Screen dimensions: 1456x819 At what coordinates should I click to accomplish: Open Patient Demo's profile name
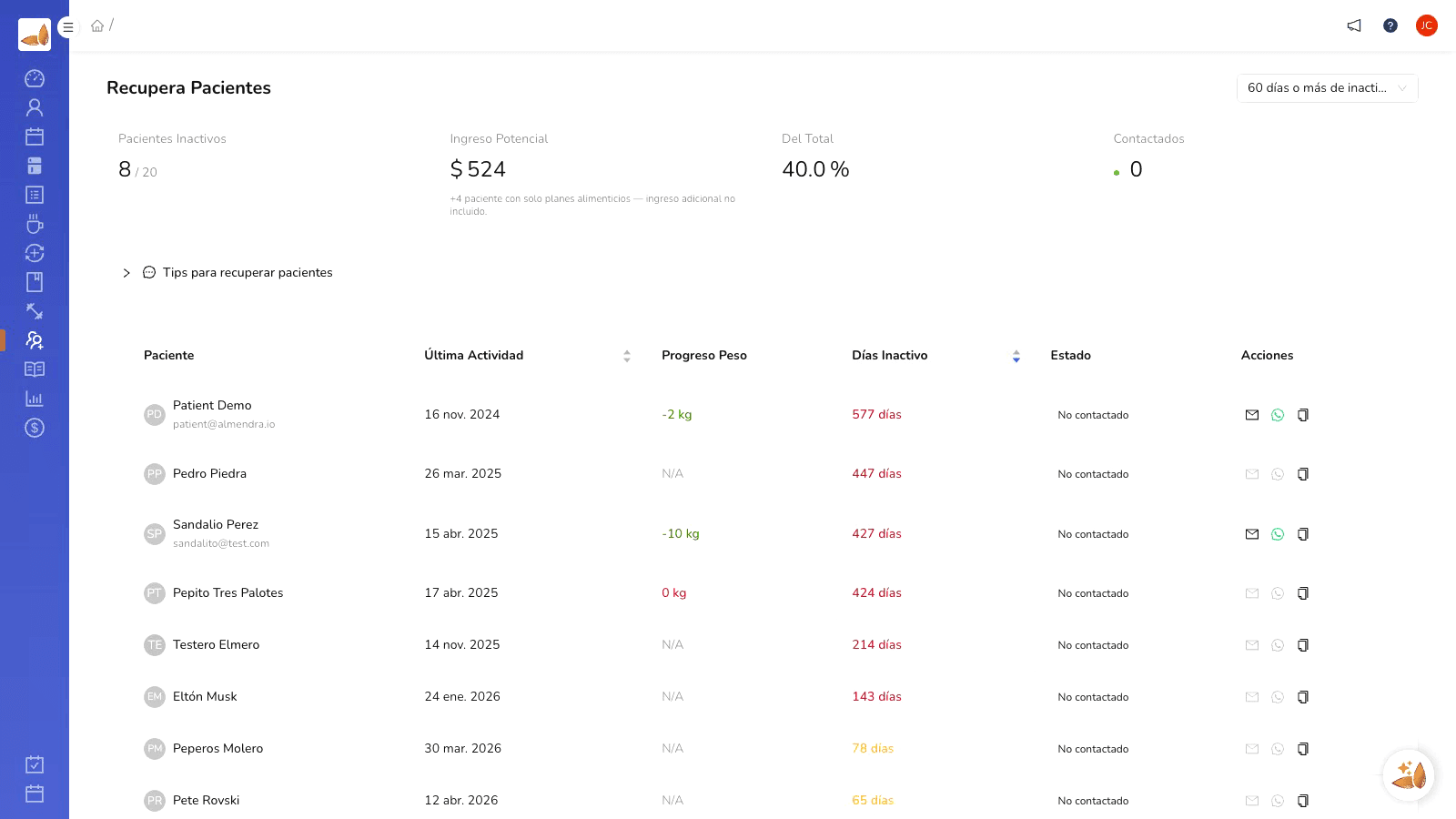(212, 406)
